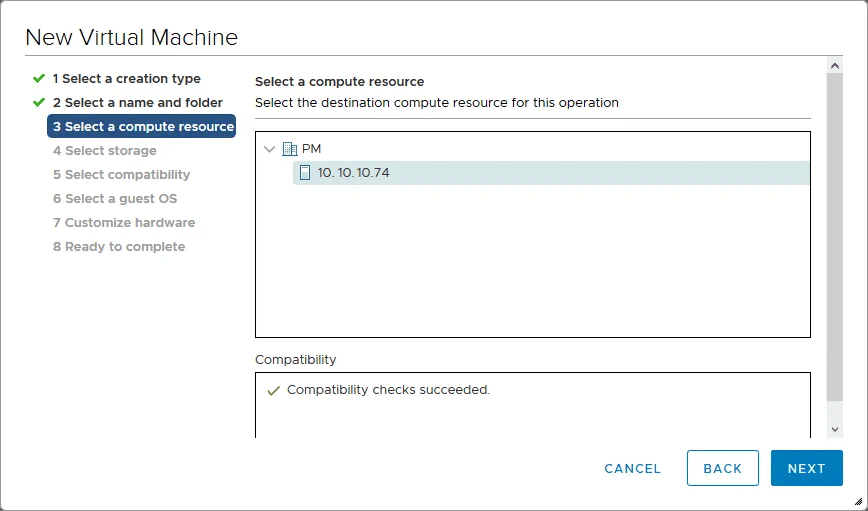
Task: Click the host icon beside 10.10.10.74
Action: click(x=305, y=173)
